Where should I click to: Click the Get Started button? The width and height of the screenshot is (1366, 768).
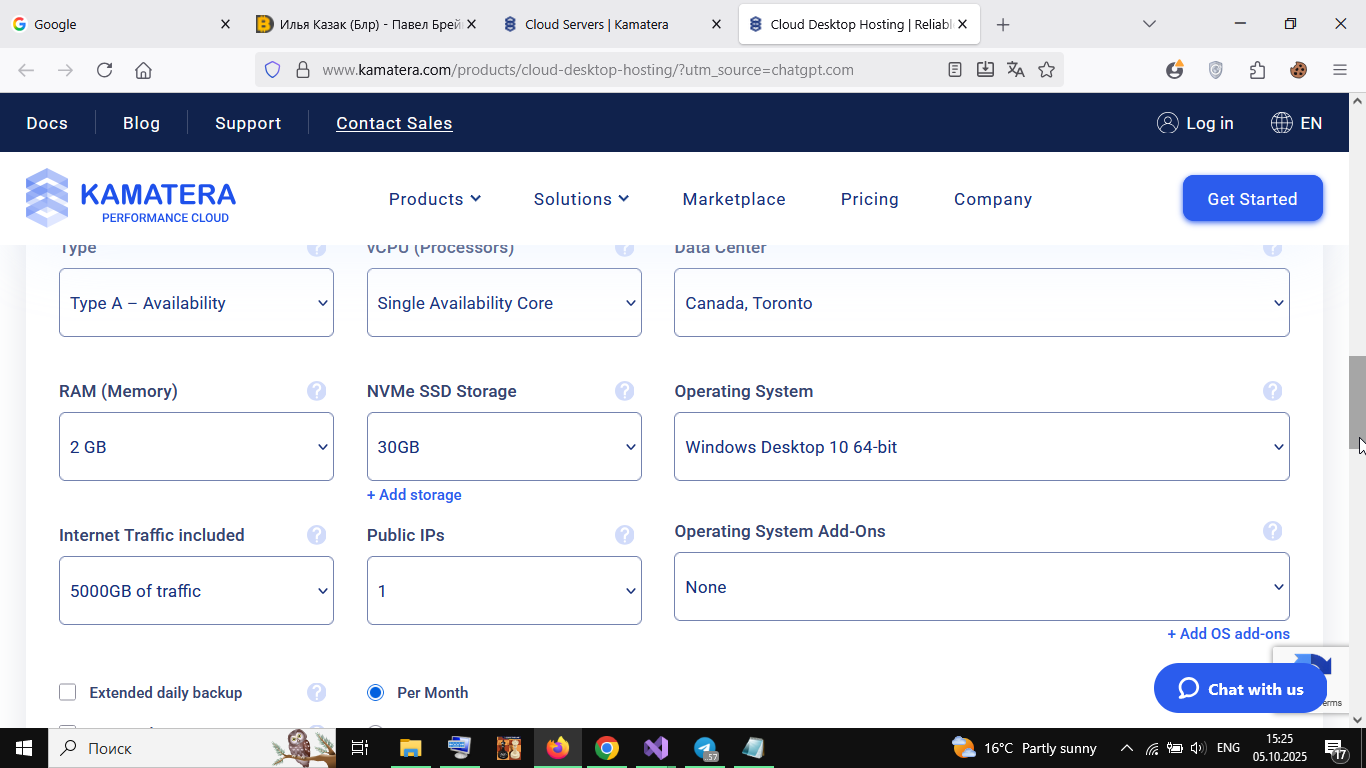click(1252, 199)
